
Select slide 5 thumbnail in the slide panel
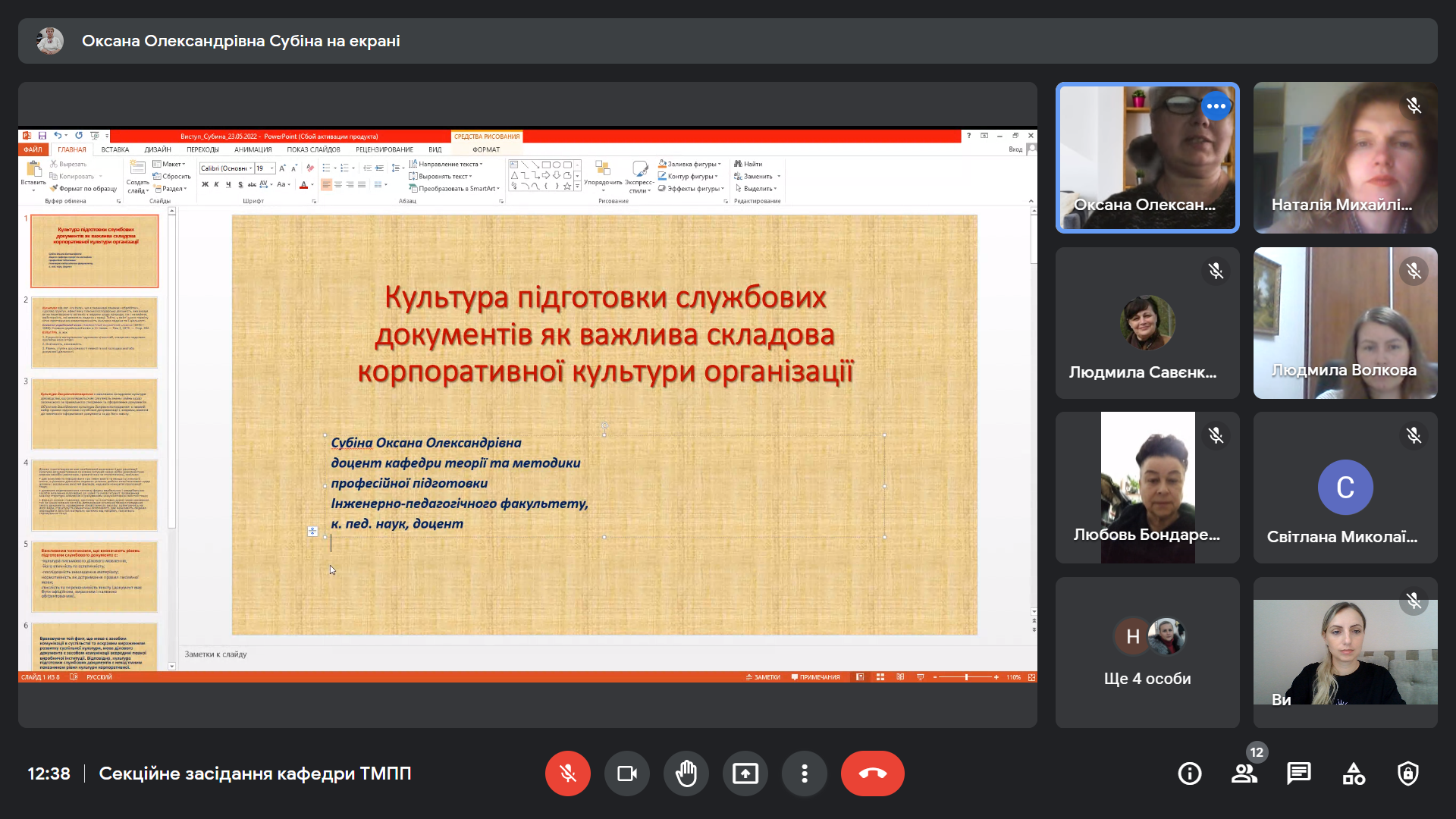point(95,576)
